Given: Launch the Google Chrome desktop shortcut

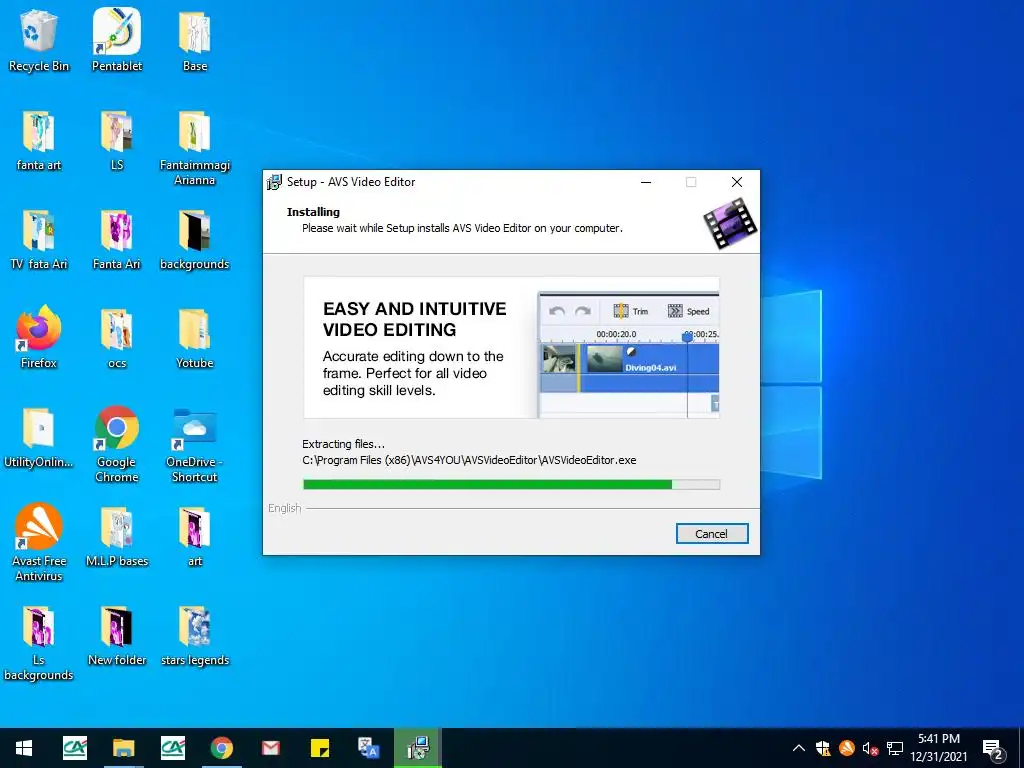Looking at the screenshot, I should click(117, 445).
